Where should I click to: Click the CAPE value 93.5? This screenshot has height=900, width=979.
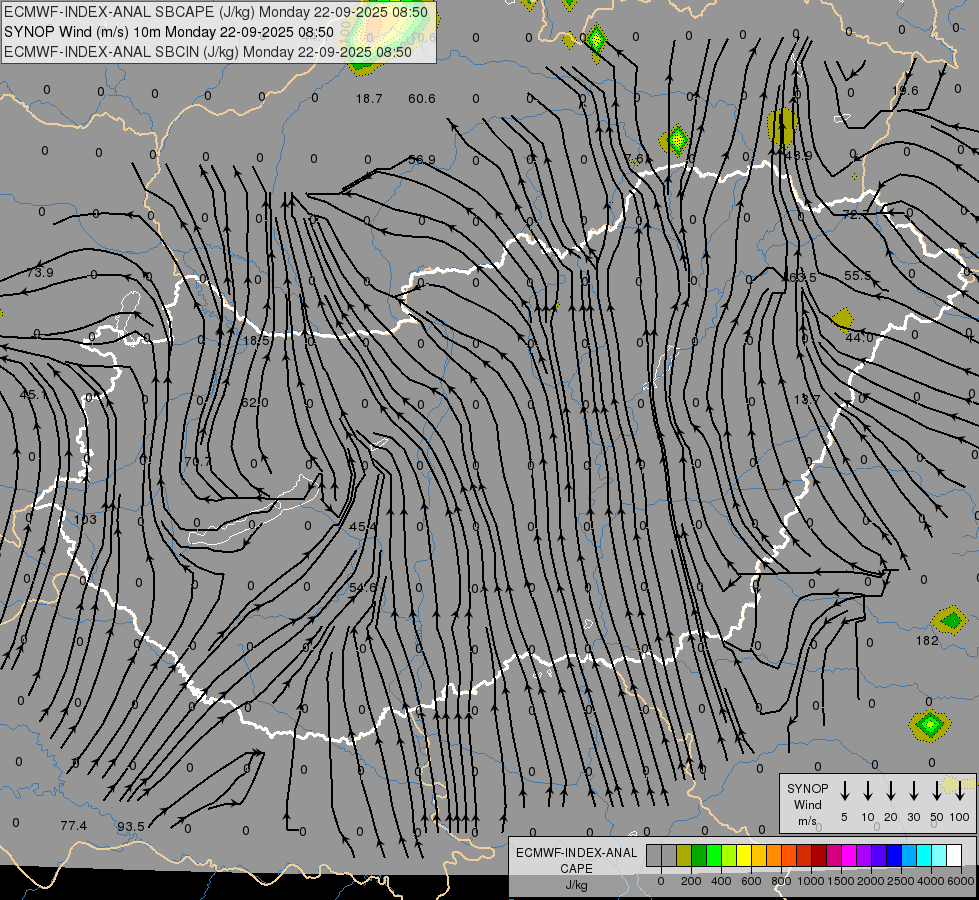(x=131, y=827)
